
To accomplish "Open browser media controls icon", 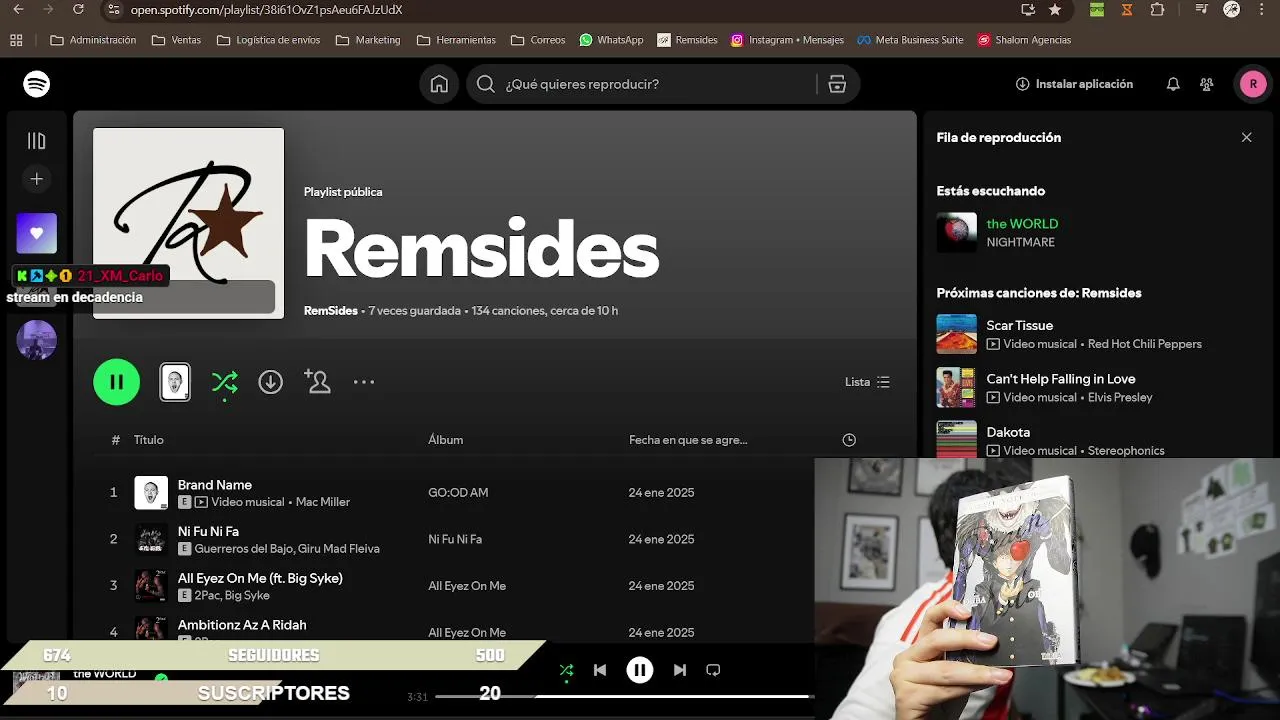I will click(x=1203, y=9).
